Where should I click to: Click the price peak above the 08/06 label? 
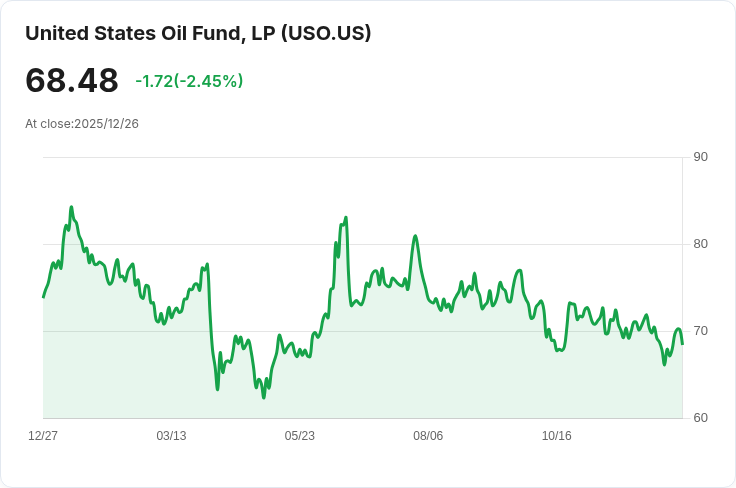tap(415, 236)
